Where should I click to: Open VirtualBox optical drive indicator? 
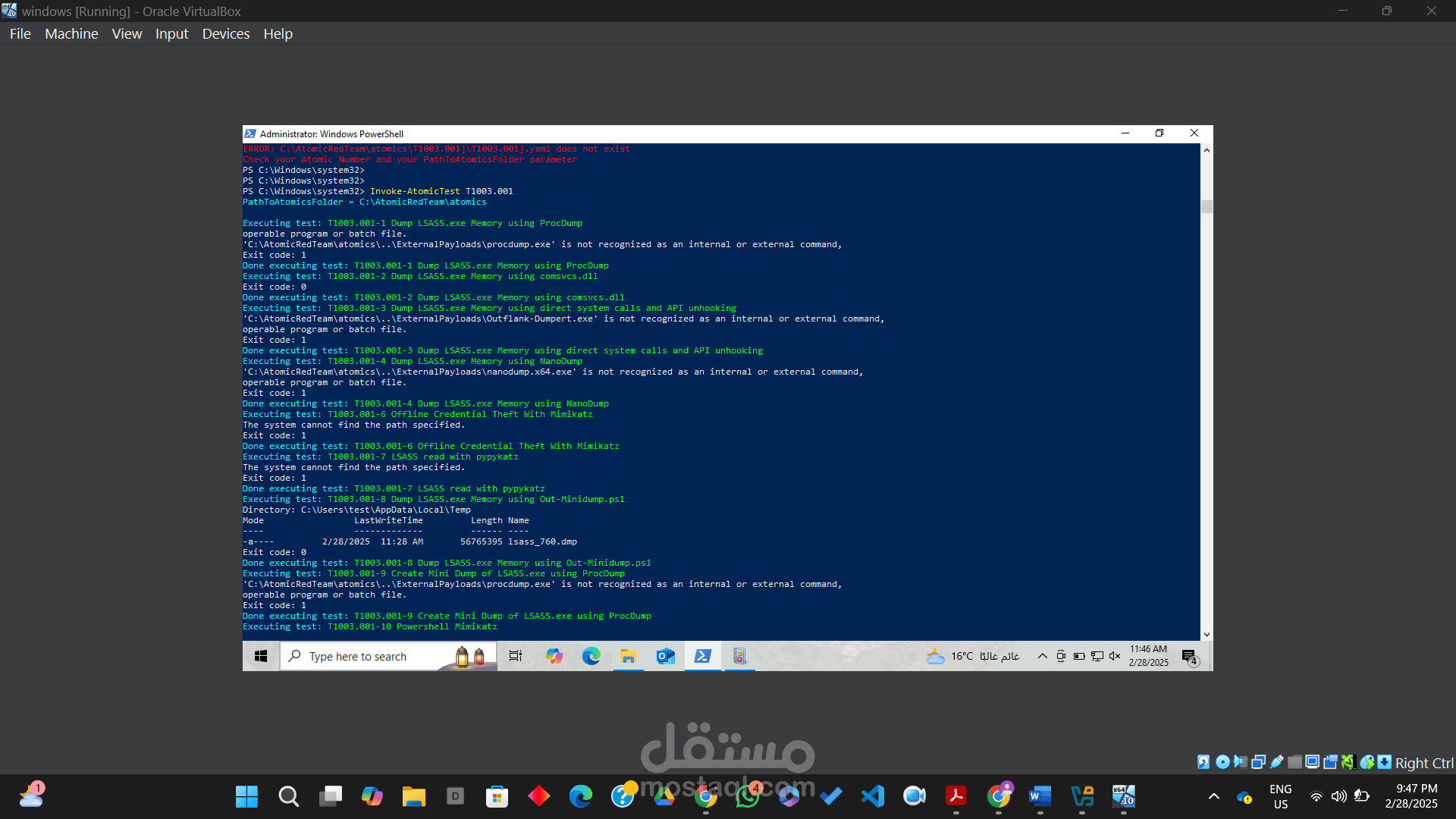(1222, 762)
